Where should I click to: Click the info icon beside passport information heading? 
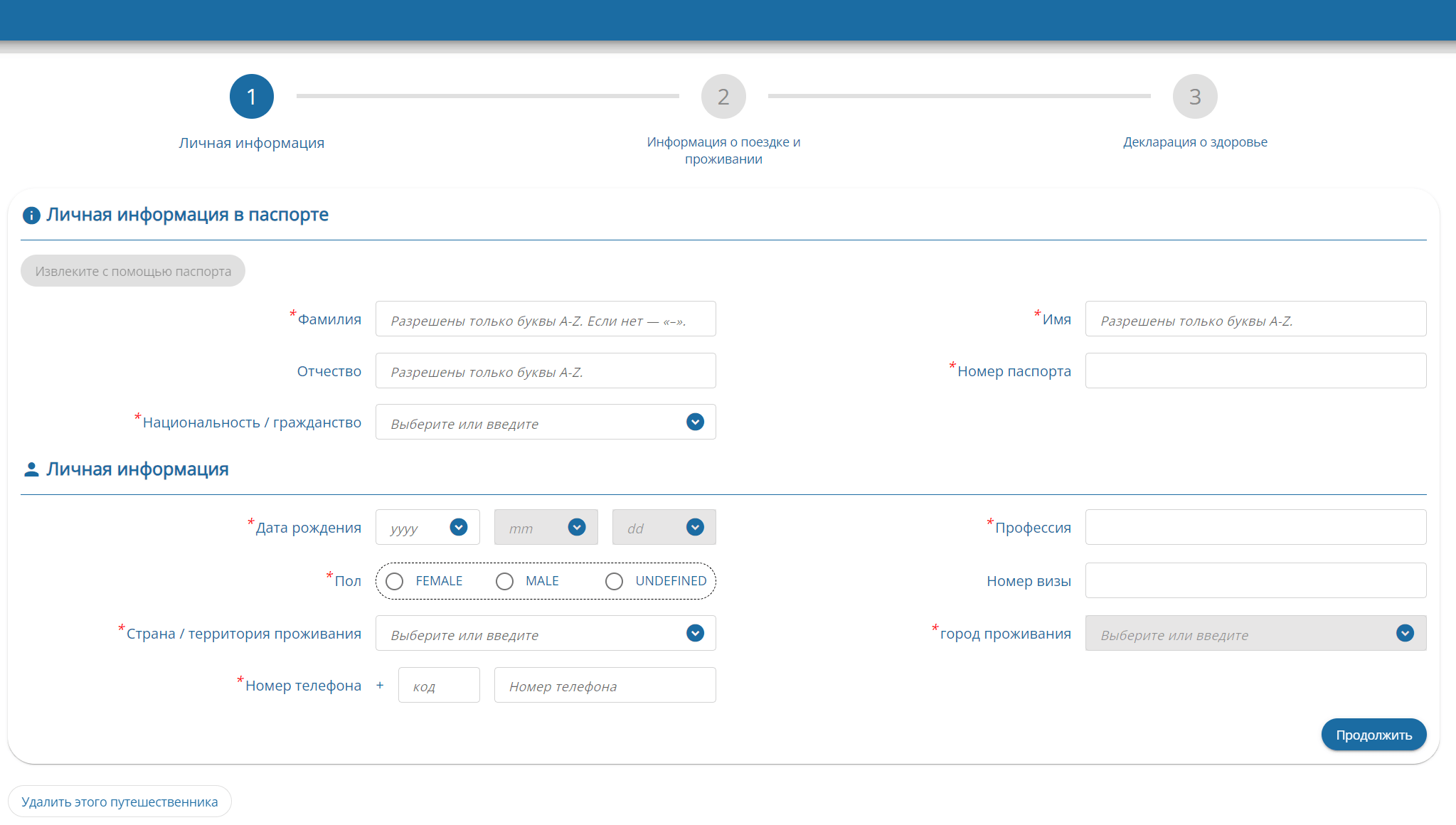tap(31, 215)
